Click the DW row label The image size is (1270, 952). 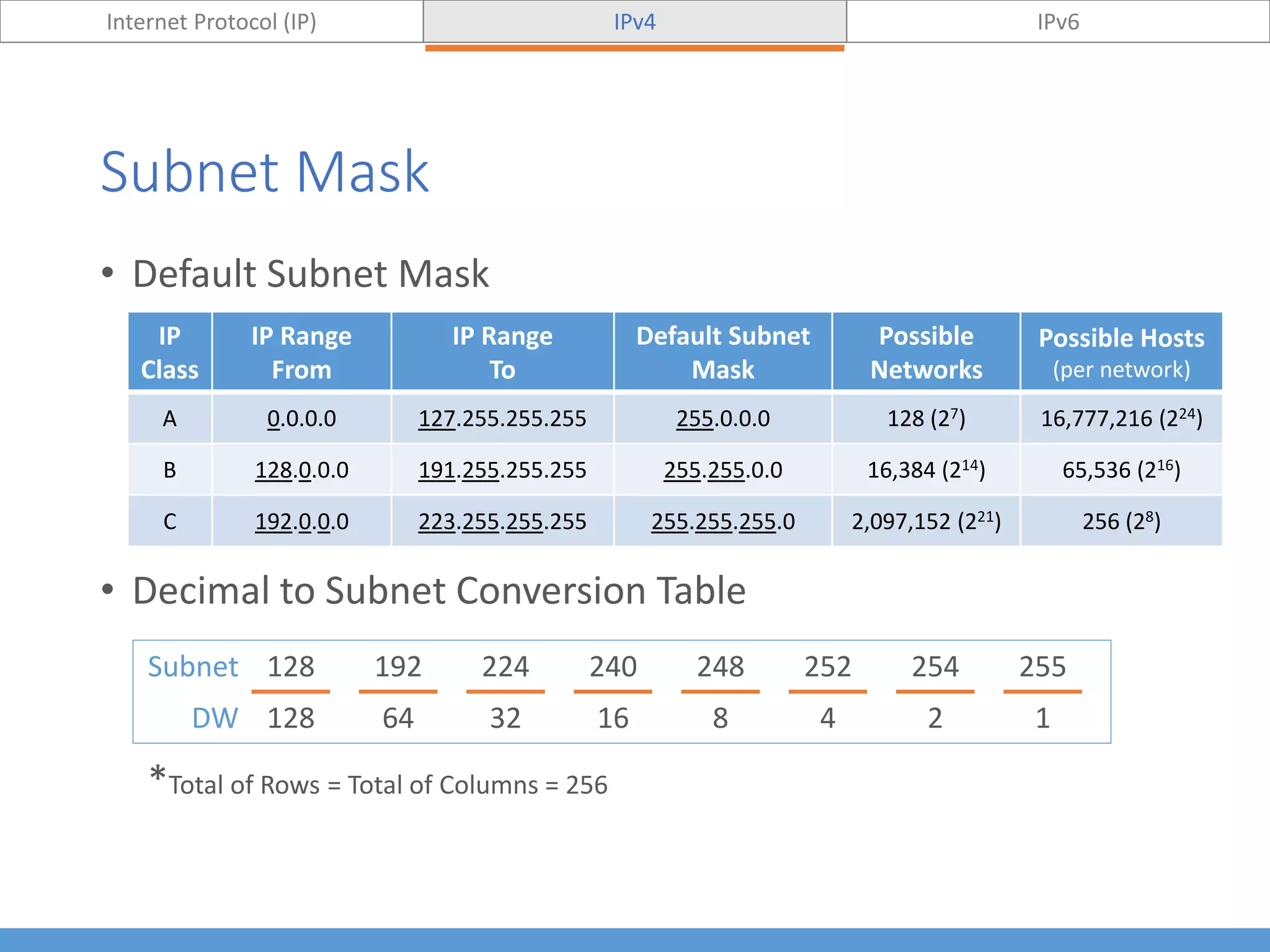pyautogui.click(x=215, y=718)
